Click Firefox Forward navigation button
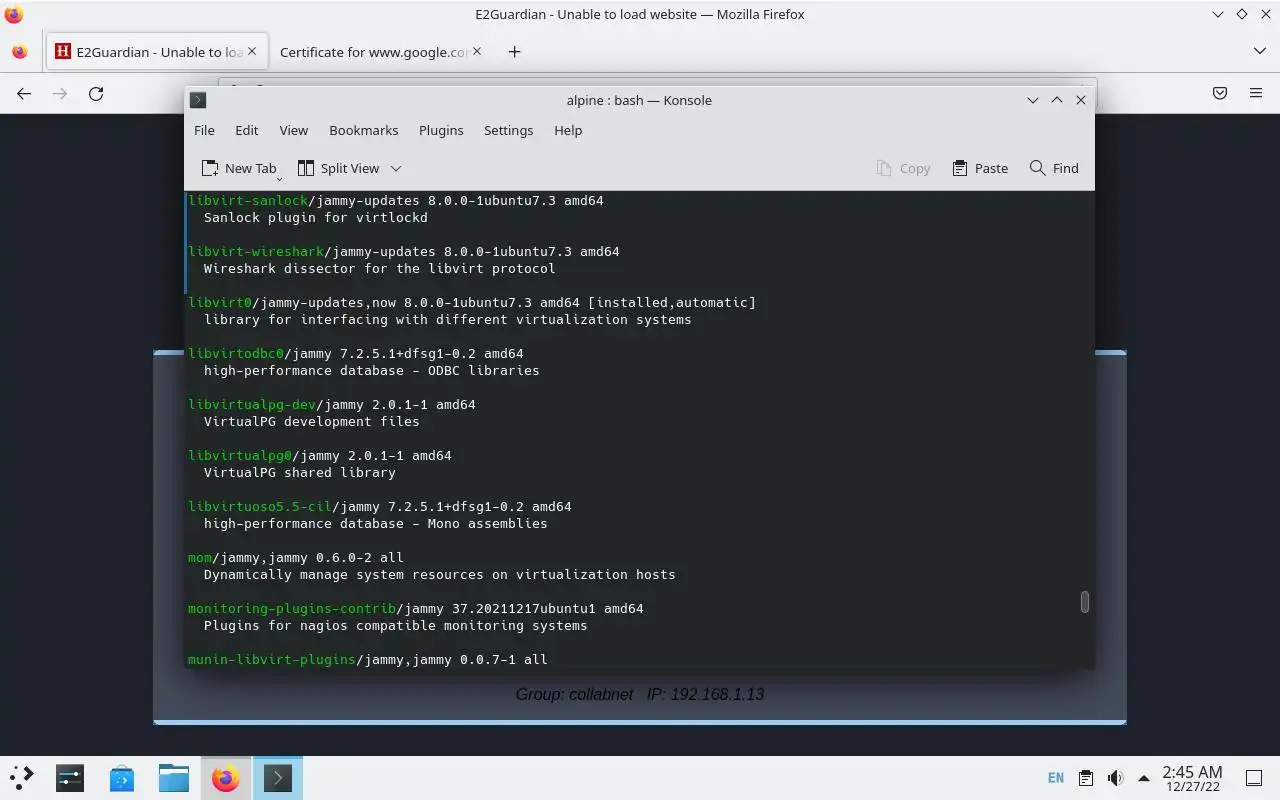Screen dimensions: 1280x800 (x=60, y=93)
